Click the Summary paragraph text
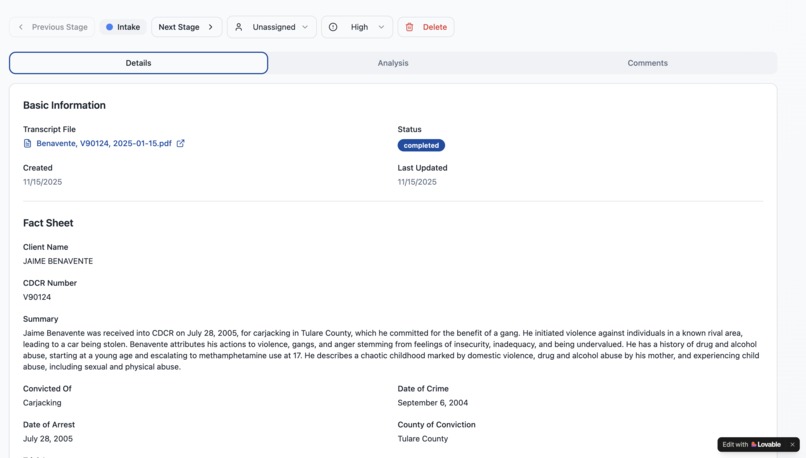This screenshot has height=458, width=806. click(391, 350)
